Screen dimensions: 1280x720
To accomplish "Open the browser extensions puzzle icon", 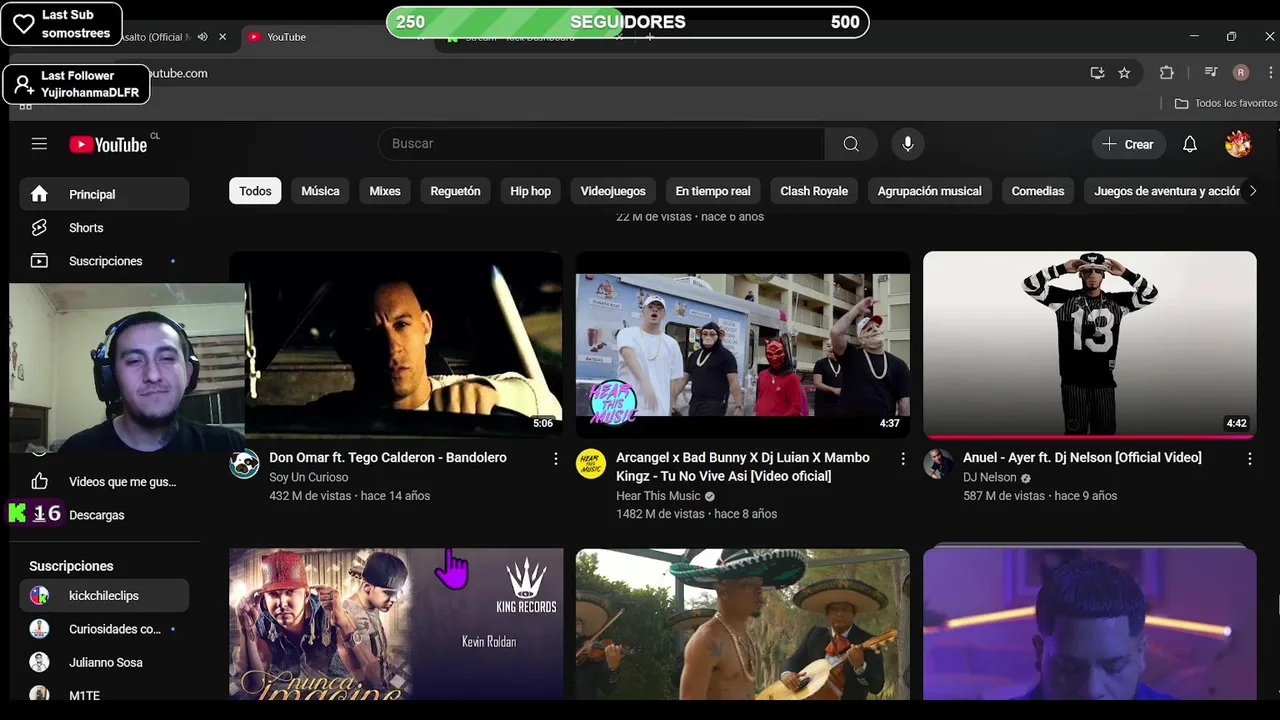I will [x=1166, y=73].
